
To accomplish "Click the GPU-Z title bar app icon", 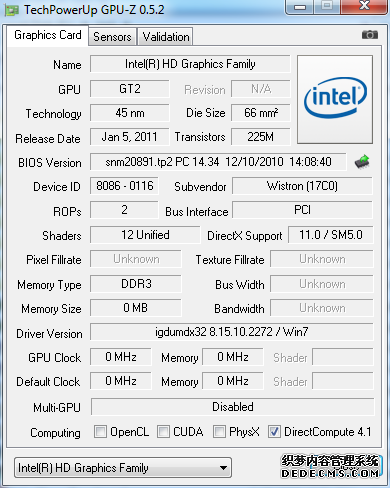I will pyautogui.click(x=11, y=10).
